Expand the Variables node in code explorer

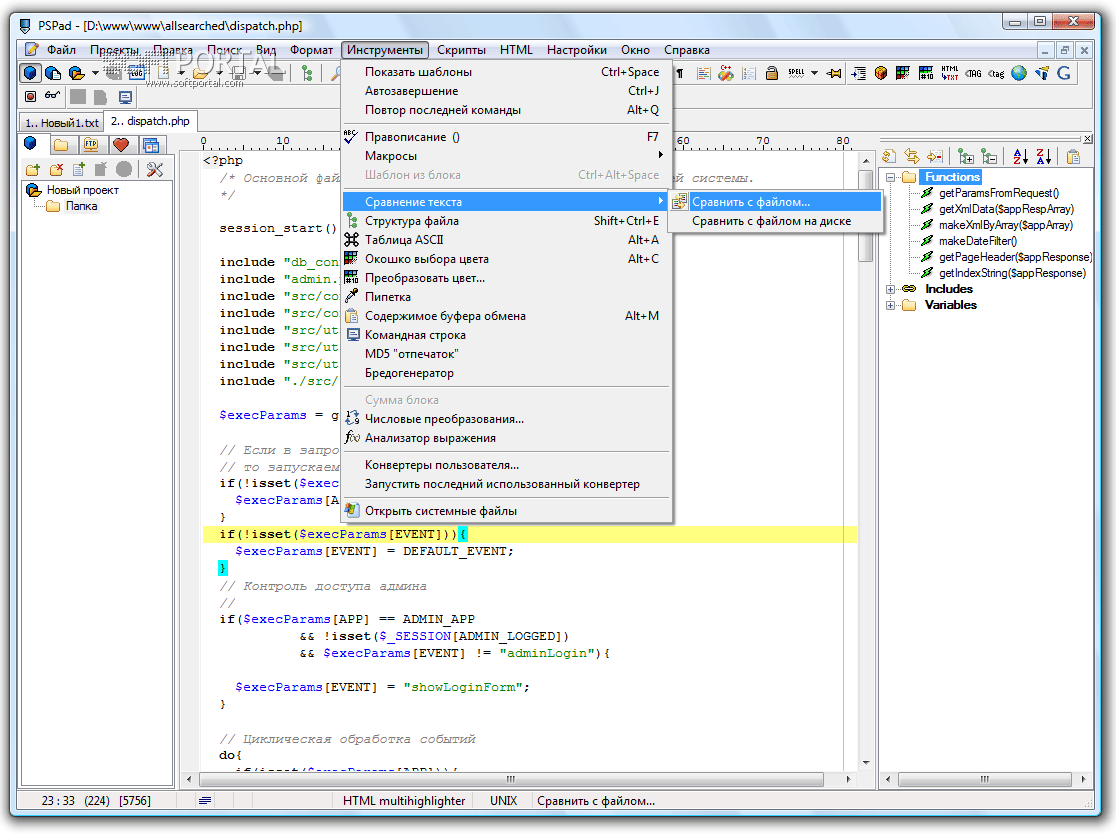(889, 305)
